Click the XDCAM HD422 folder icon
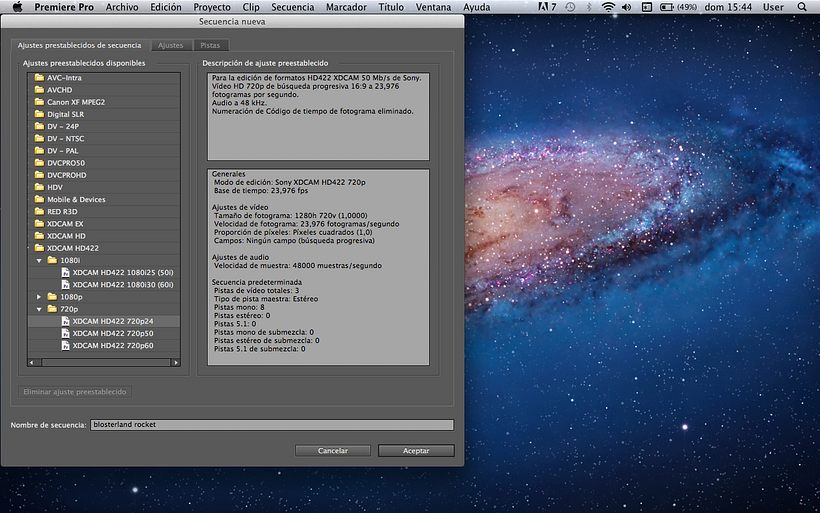This screenshot has height=513, width=820. [x=39, y=248]
